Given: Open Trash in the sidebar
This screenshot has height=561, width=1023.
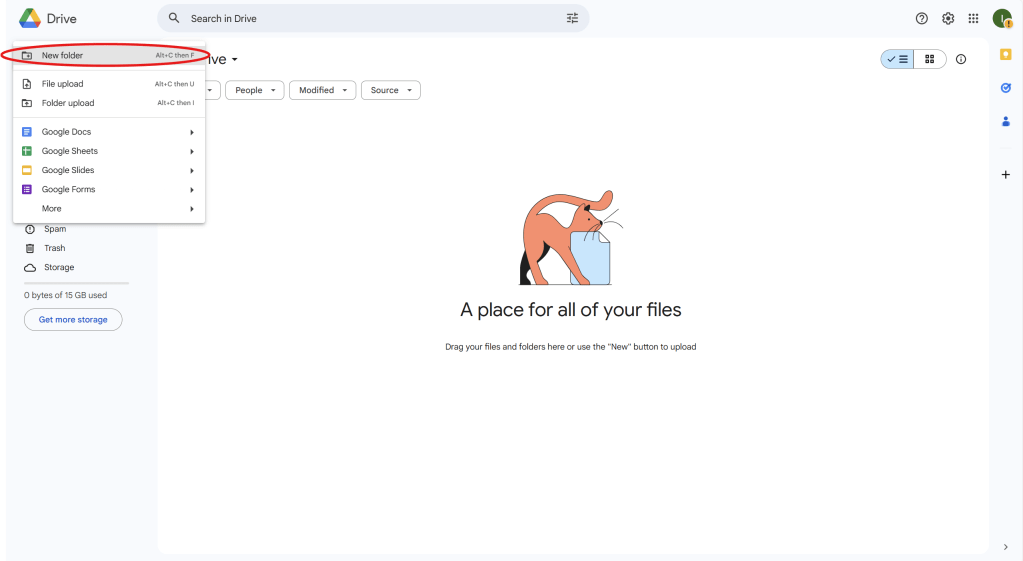Looking at the screenshot, I should 54,248.
